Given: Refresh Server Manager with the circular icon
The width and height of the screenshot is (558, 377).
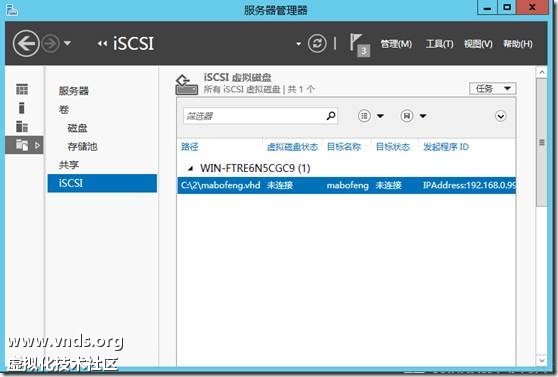Looking at the screenshot, I should click(x=317, y=43).
